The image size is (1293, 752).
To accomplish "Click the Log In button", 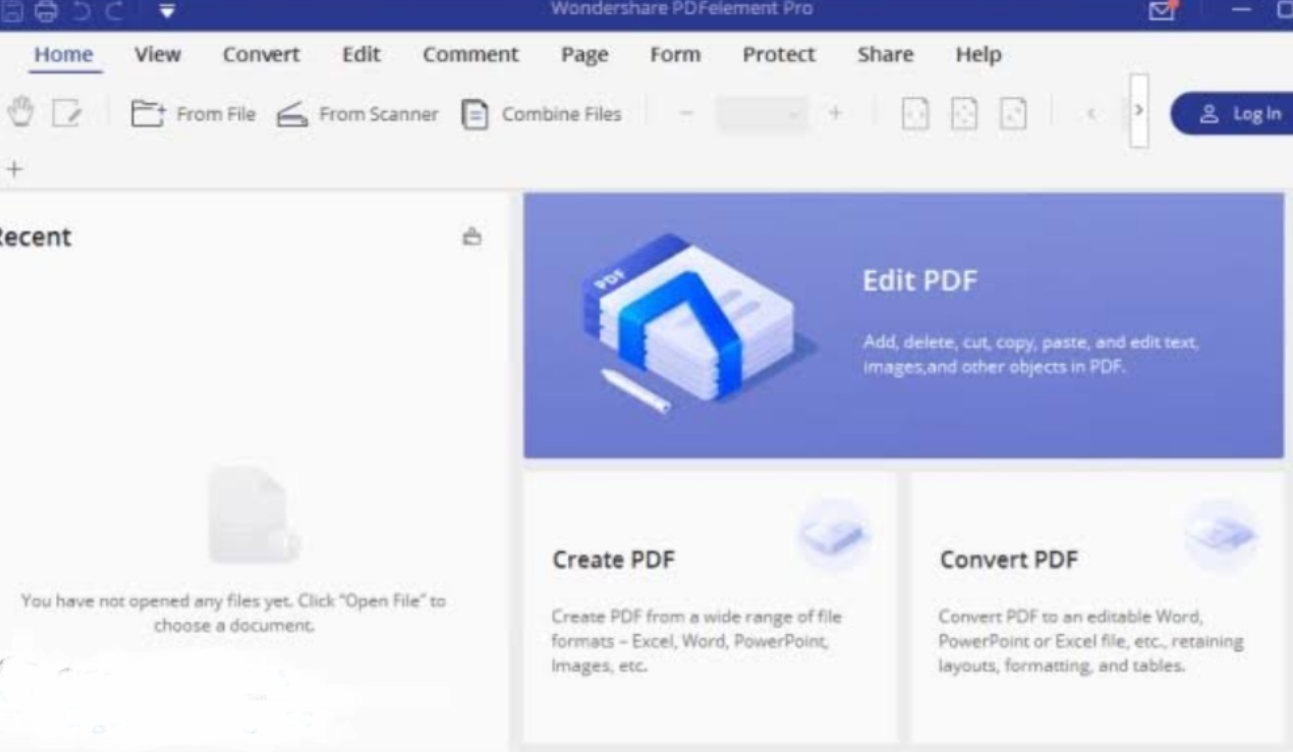I will pos(1231,114).
